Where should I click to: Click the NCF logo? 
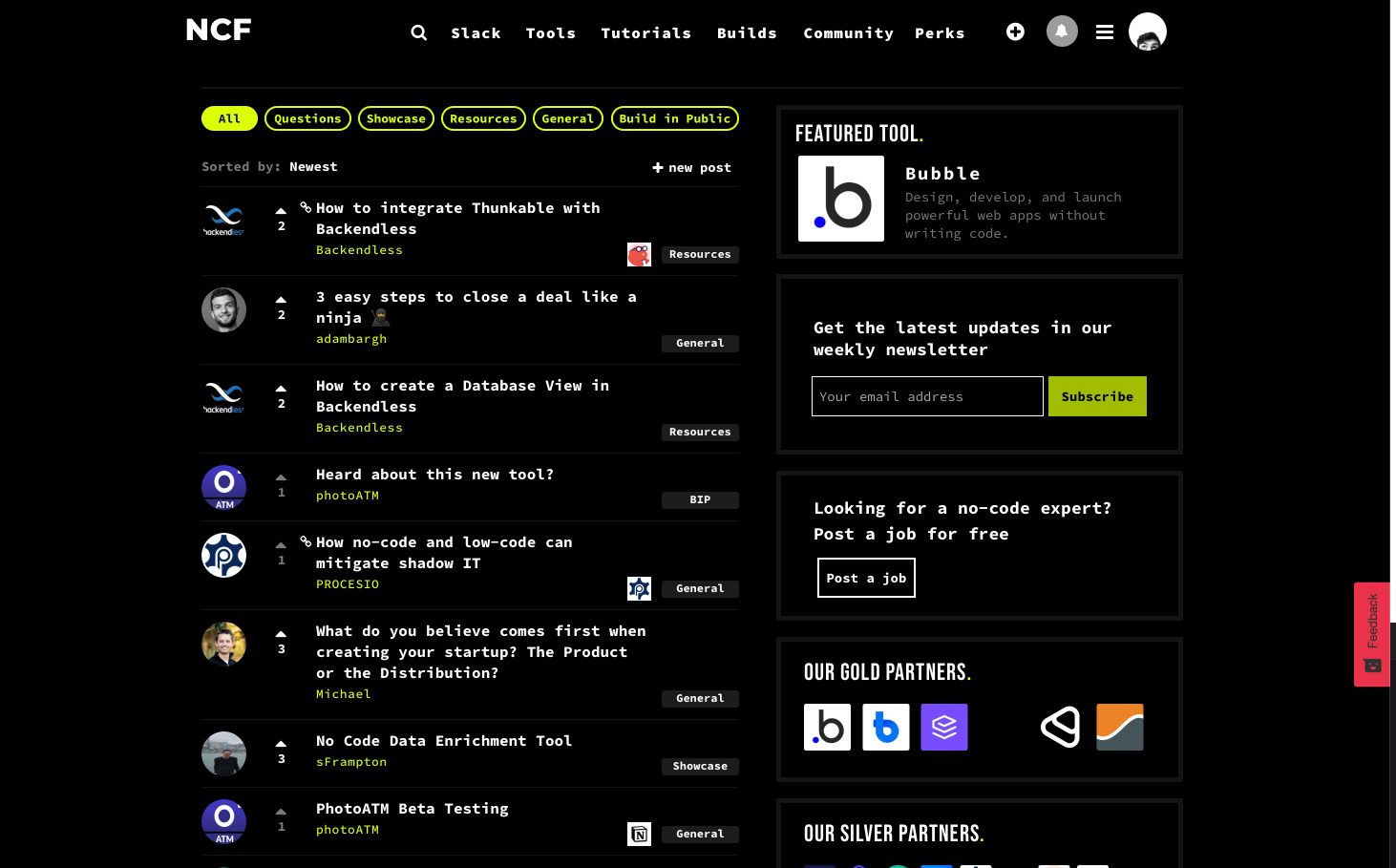219,31
